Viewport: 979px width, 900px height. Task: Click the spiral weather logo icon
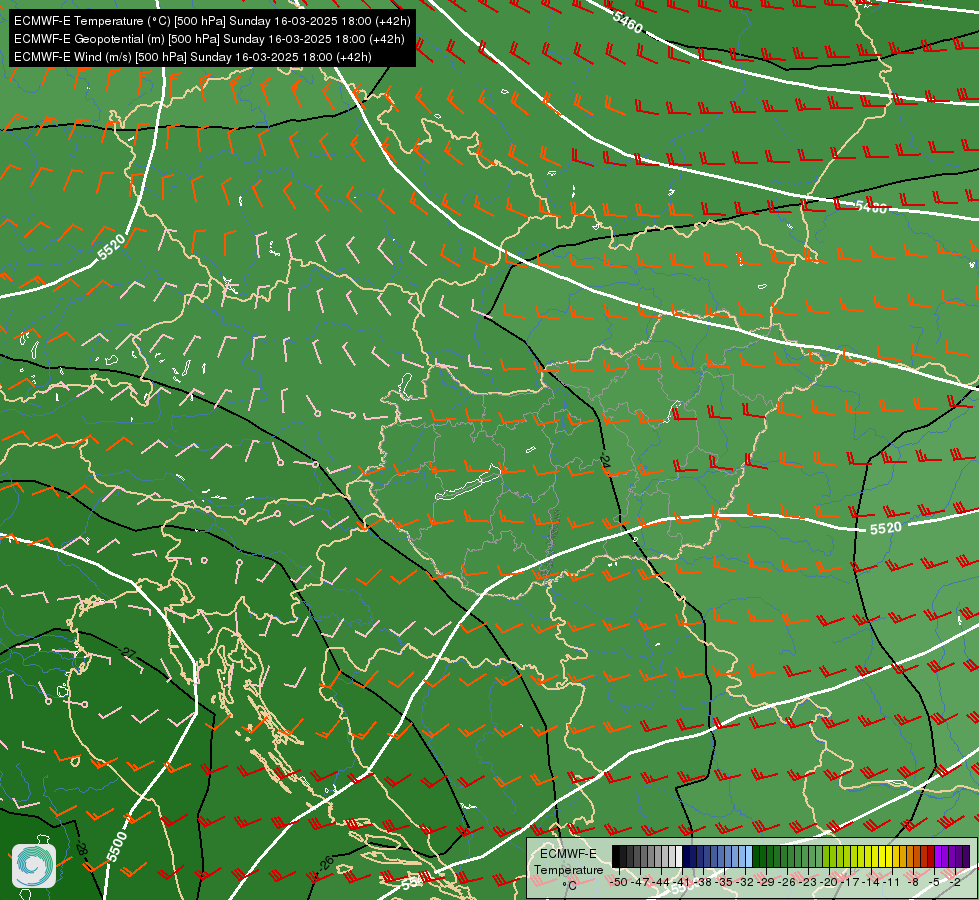34,866
